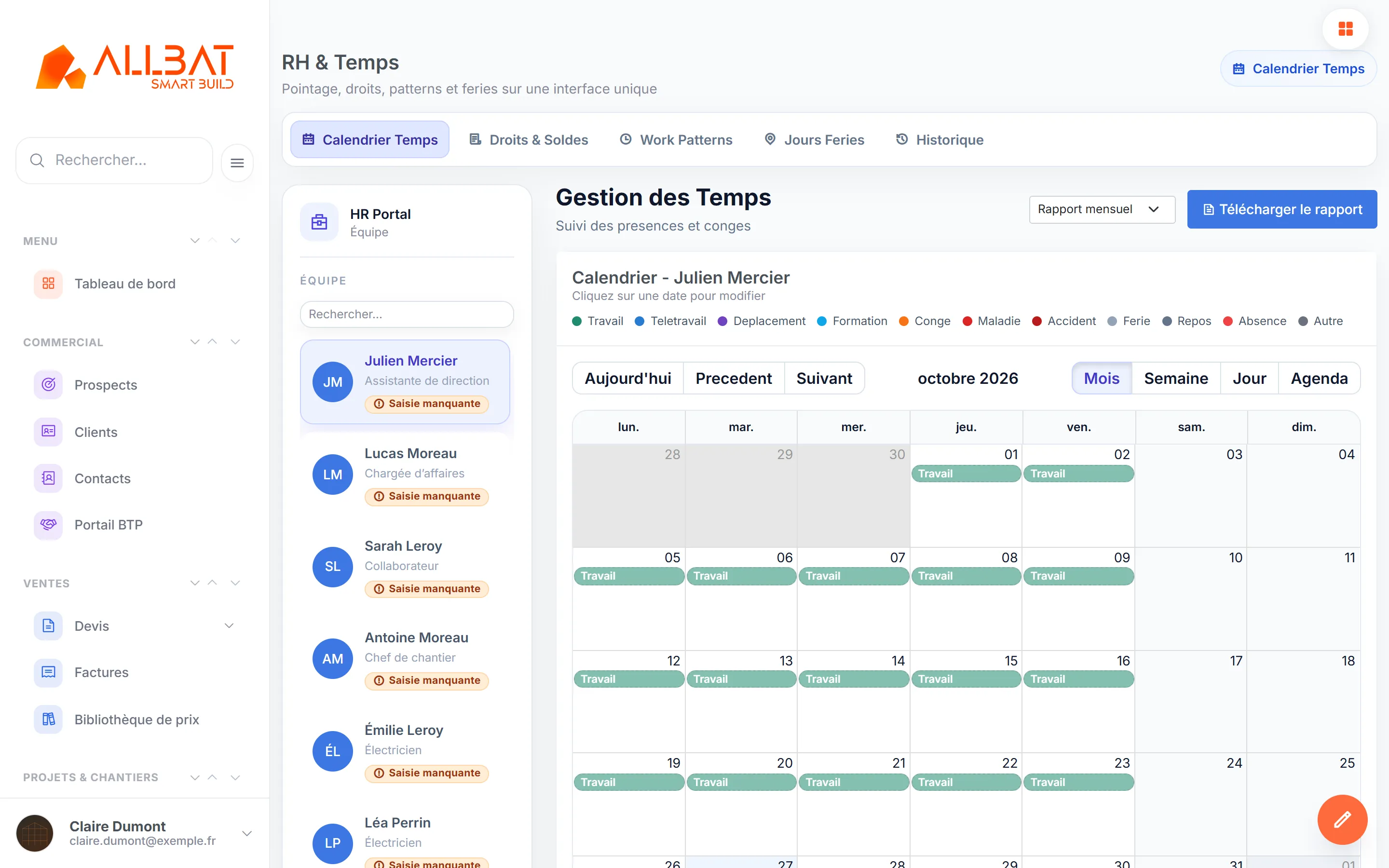The height and width of the screenshot is (868, 1389).
Task: Click the Bibliothèque de prix books icon
Action: point(48,719)
